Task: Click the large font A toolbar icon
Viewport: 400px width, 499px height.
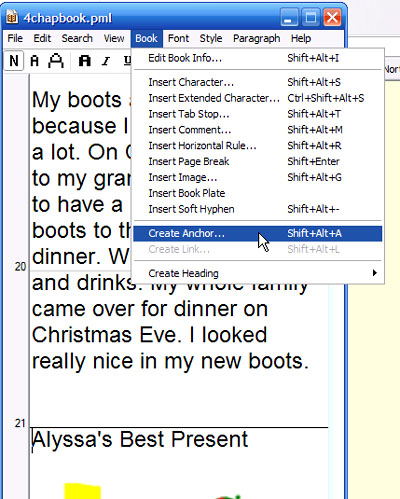Action: [x=56, y=61]
